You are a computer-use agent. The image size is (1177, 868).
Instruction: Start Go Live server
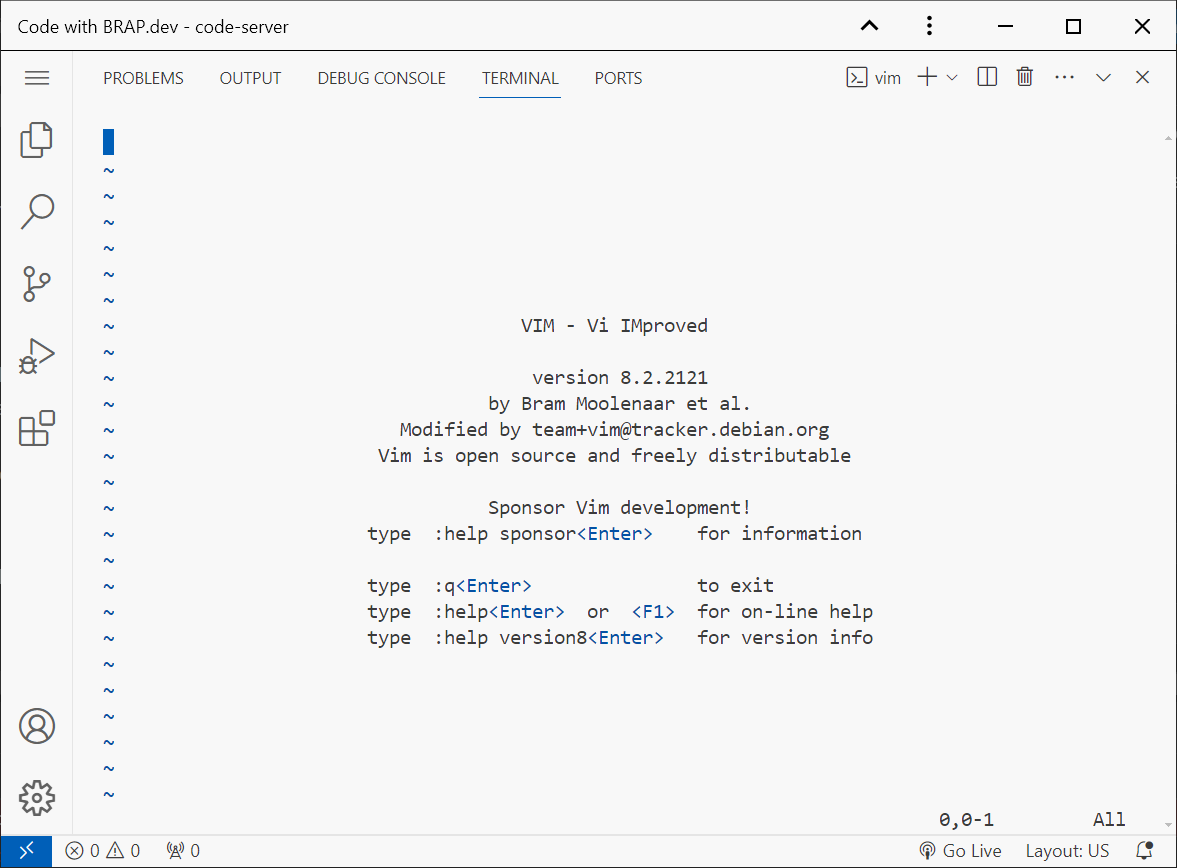[960, 850]
